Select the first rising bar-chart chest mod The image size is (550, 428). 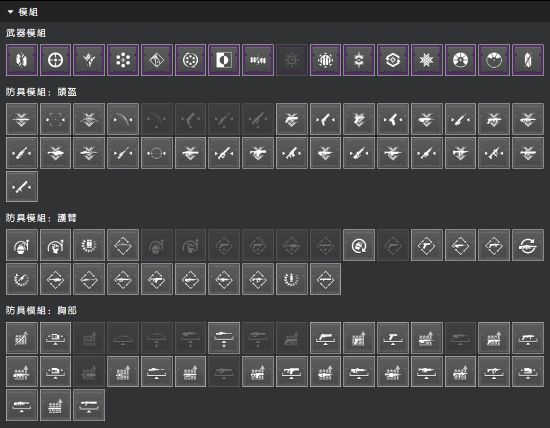(22, 338)
